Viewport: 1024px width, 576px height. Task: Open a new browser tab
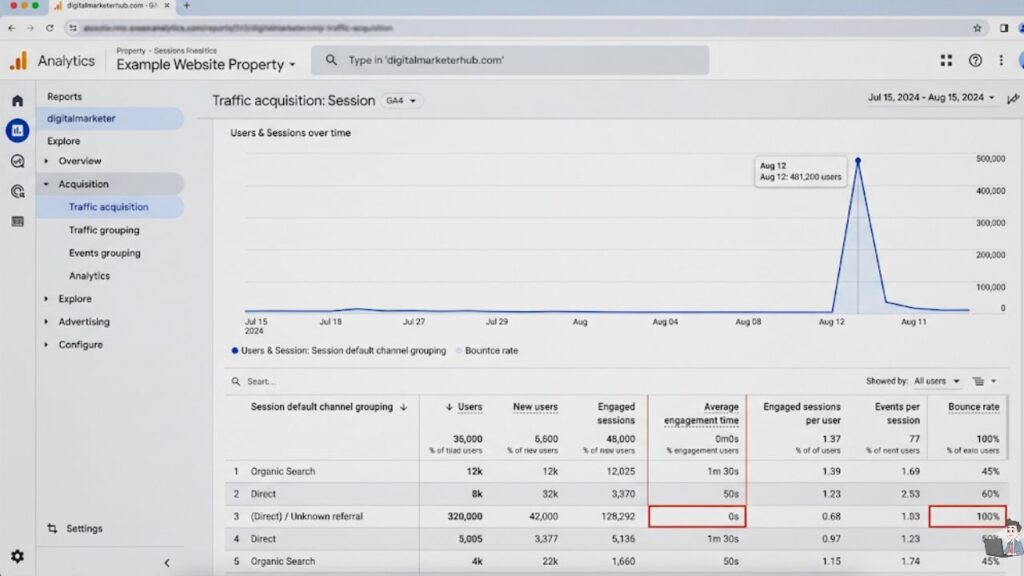[x=186, y=5]
